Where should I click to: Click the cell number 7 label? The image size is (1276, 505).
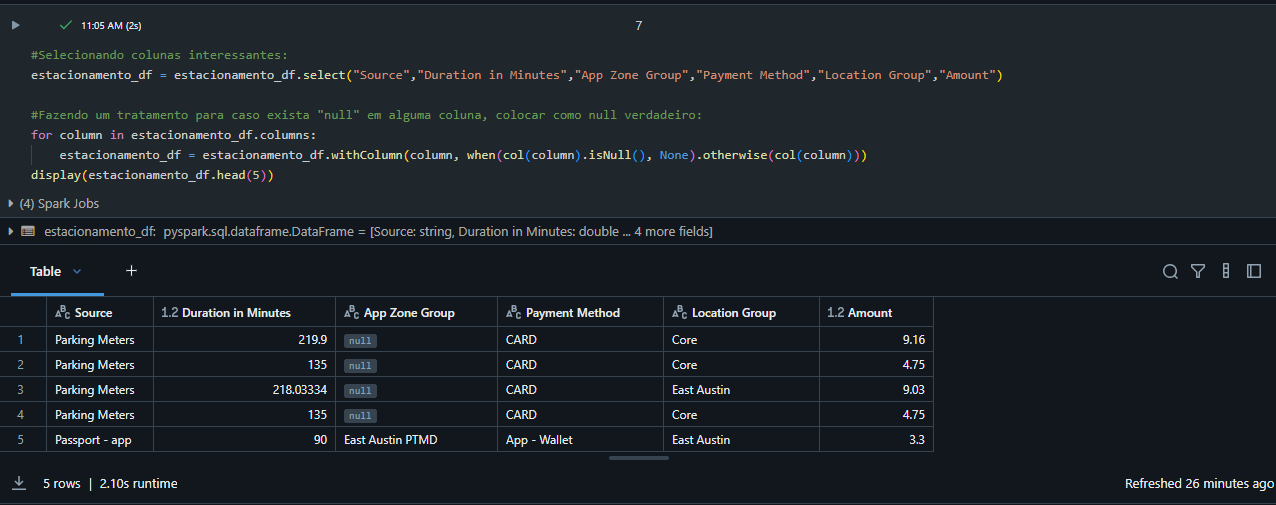[638, 25]
